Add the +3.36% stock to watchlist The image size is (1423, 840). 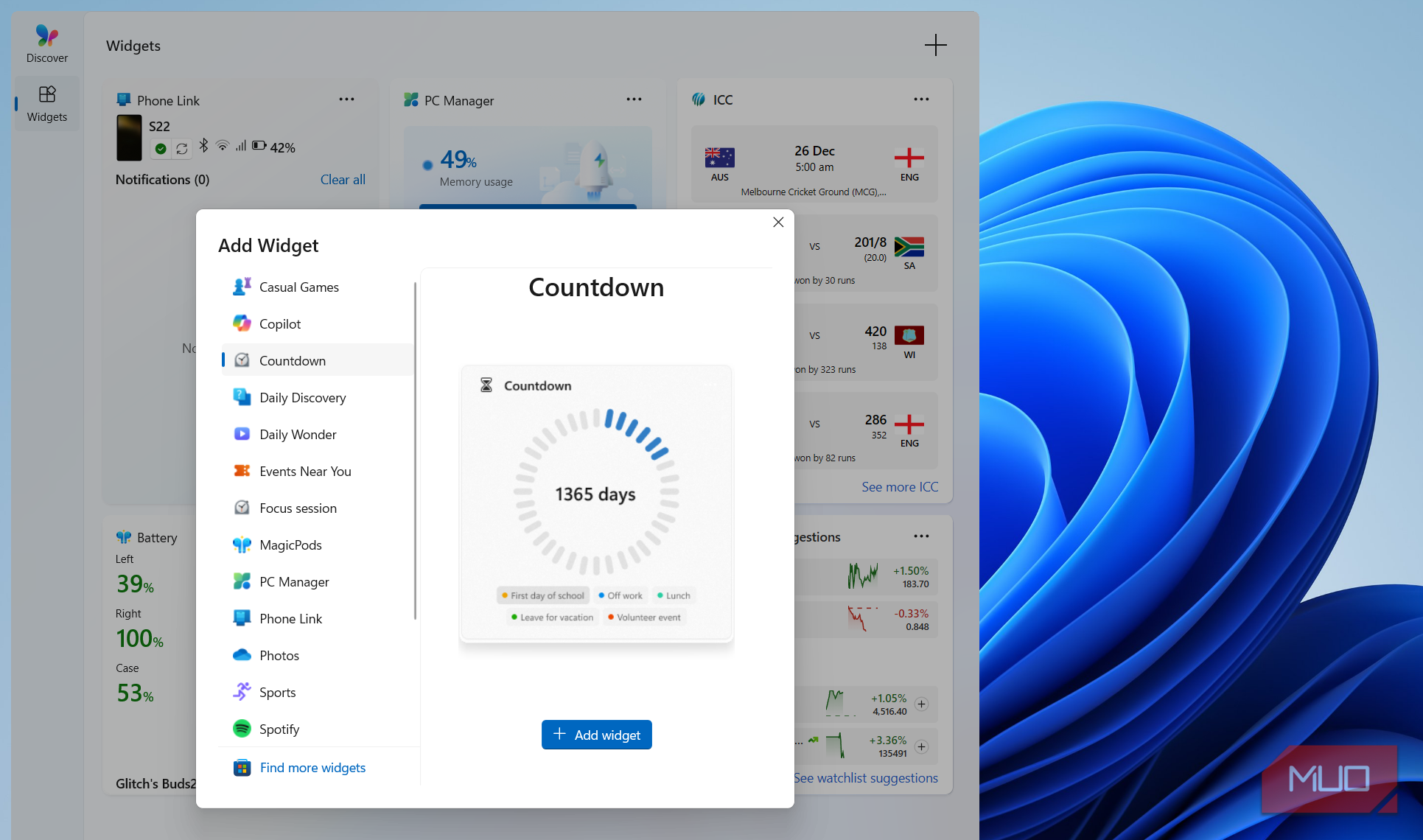[921, 746]
